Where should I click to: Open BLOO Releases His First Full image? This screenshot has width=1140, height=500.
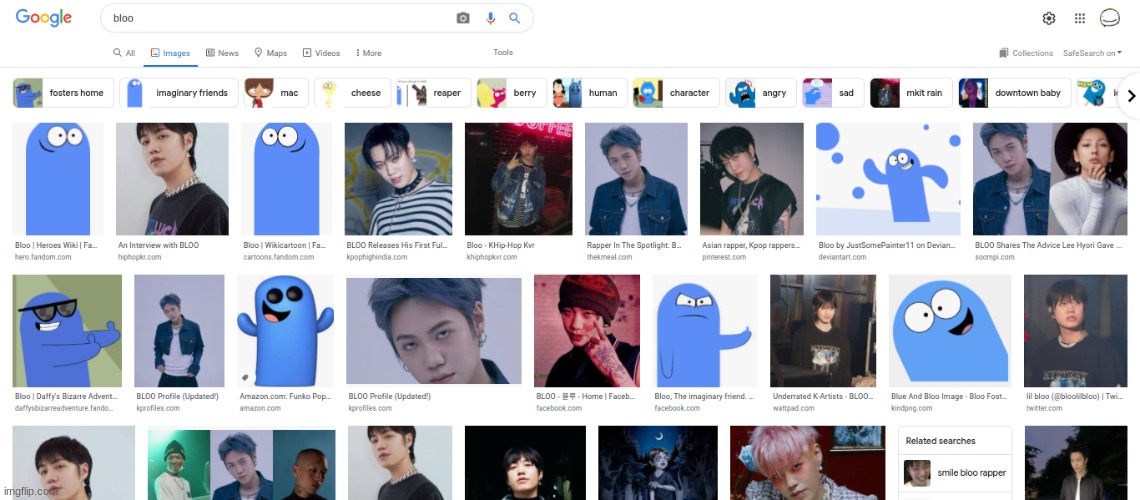[398, 179]
